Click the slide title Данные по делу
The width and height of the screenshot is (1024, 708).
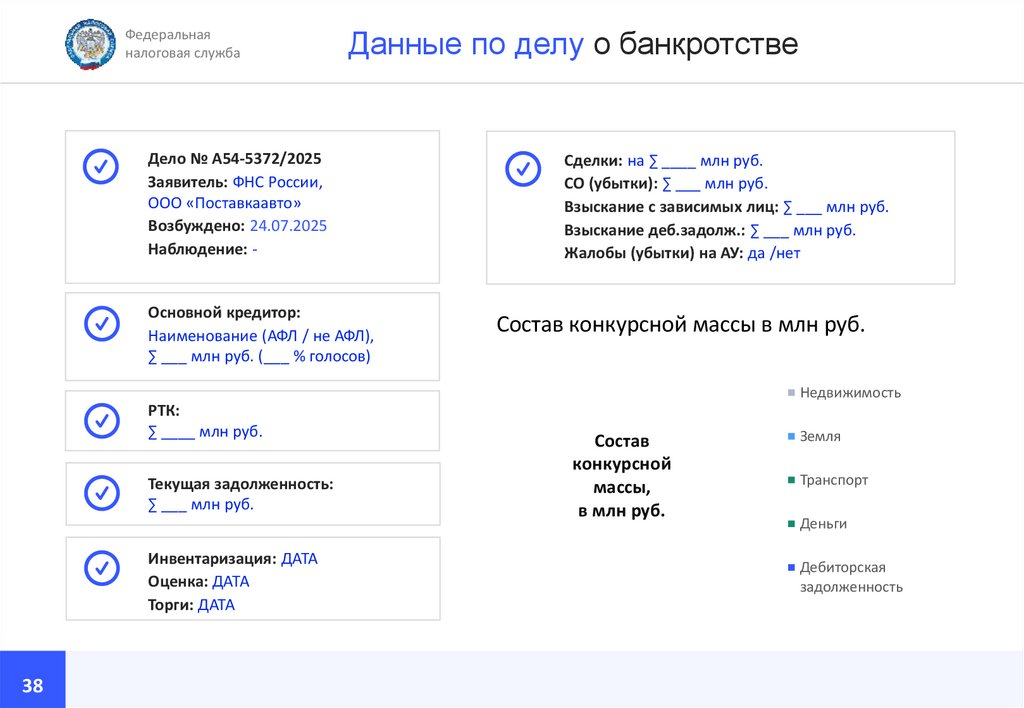(466, 44)
